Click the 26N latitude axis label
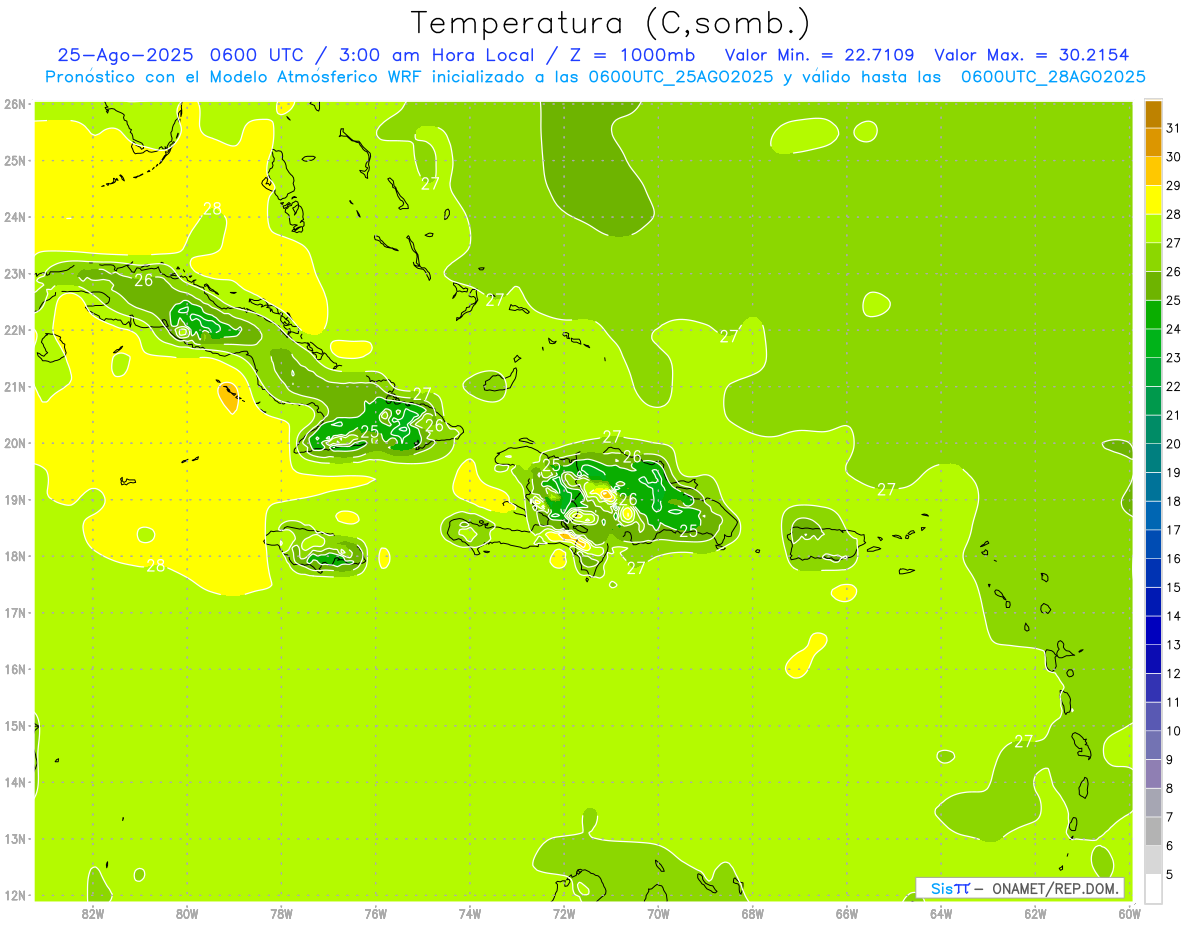The width and height of the screenshot is (1200, 927). click(15, 104)
